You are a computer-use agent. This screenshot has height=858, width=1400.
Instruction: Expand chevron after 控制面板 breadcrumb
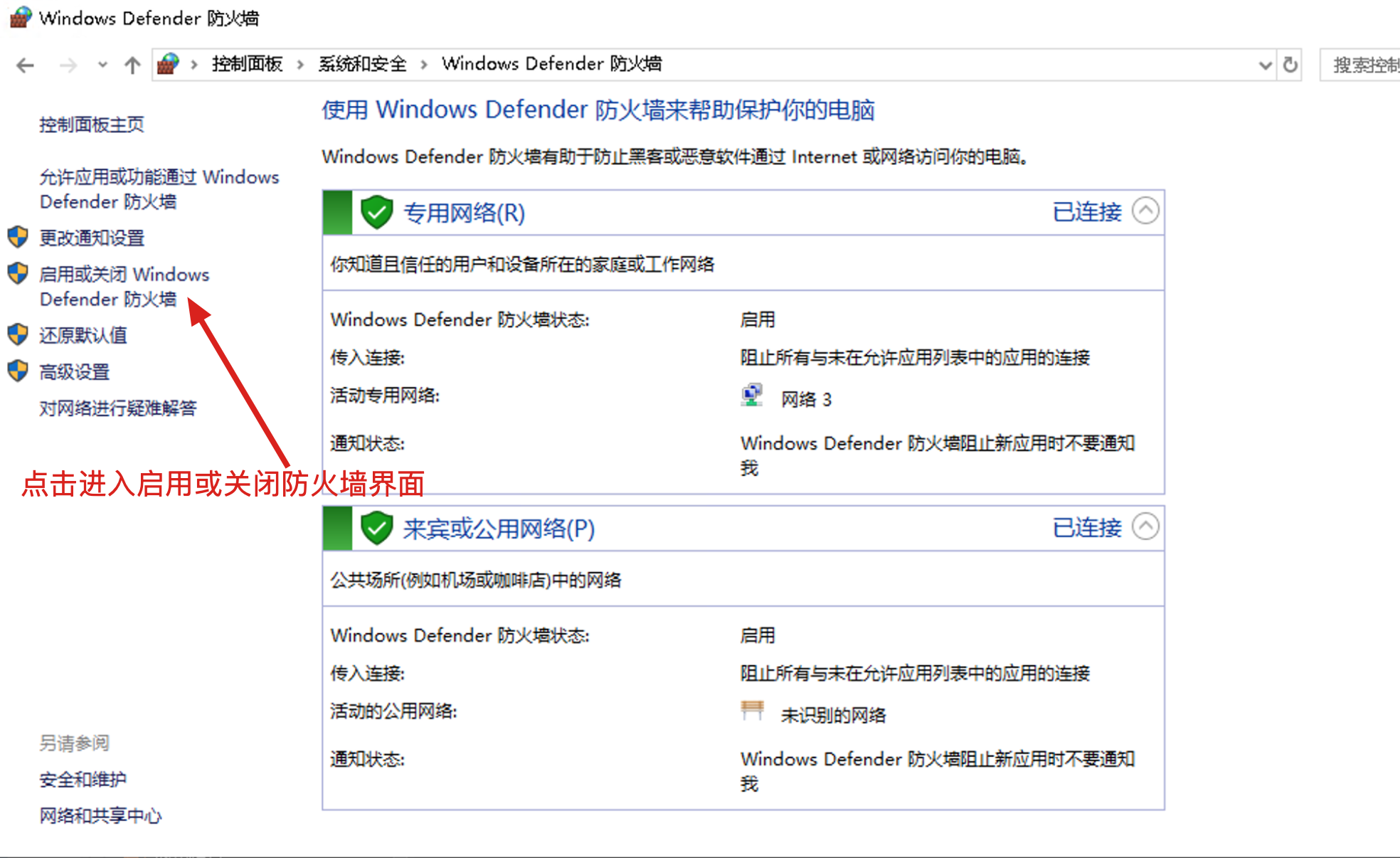(300, 65)
